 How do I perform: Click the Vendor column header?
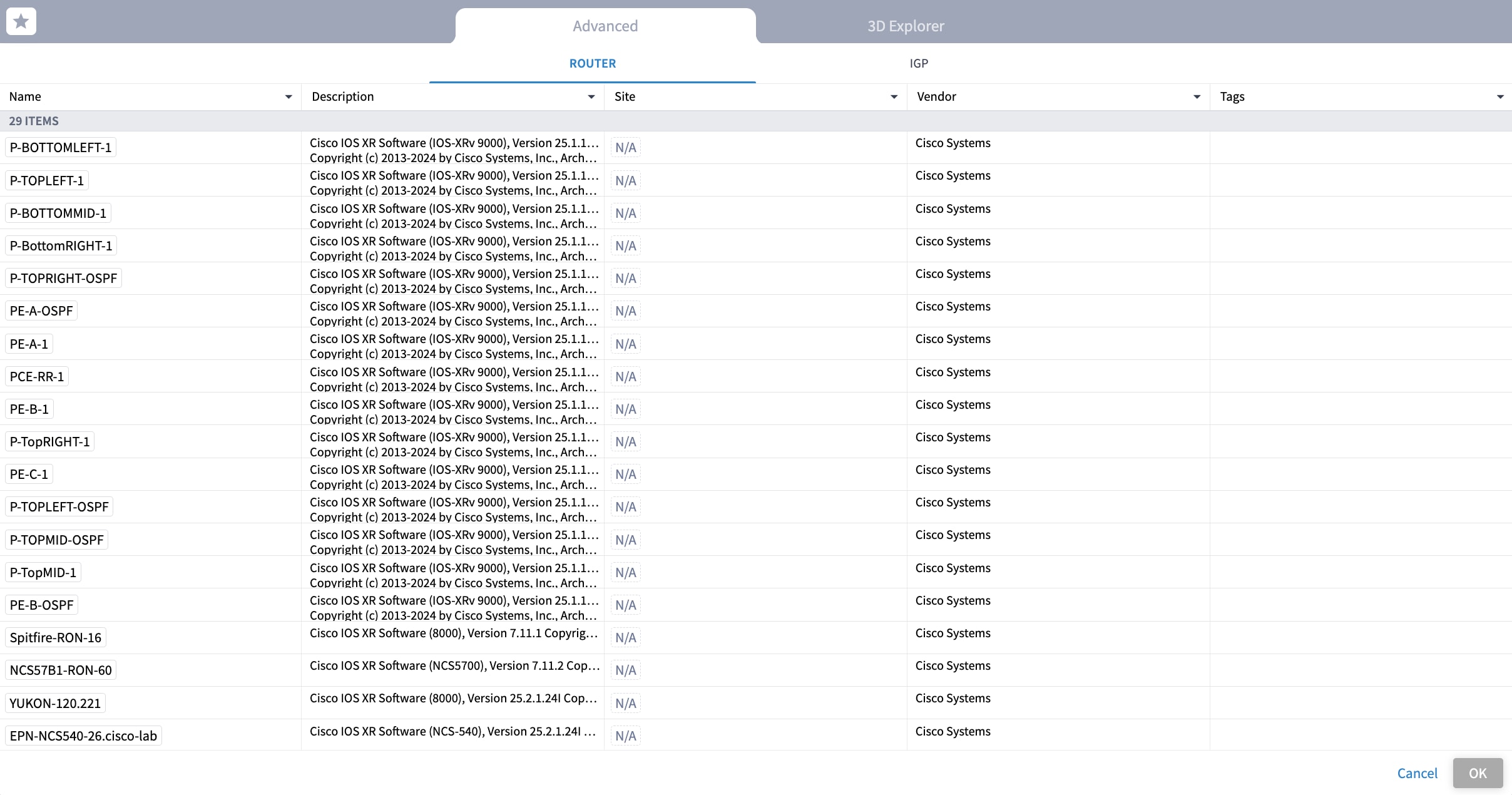[1059, 97]
